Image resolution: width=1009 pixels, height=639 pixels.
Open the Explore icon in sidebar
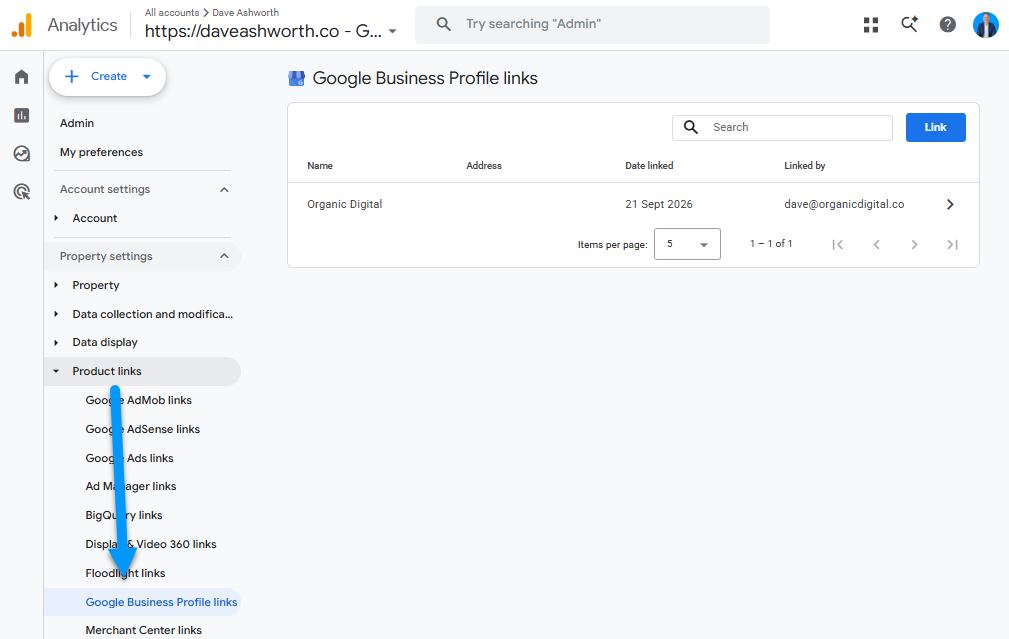click(22, 153)
